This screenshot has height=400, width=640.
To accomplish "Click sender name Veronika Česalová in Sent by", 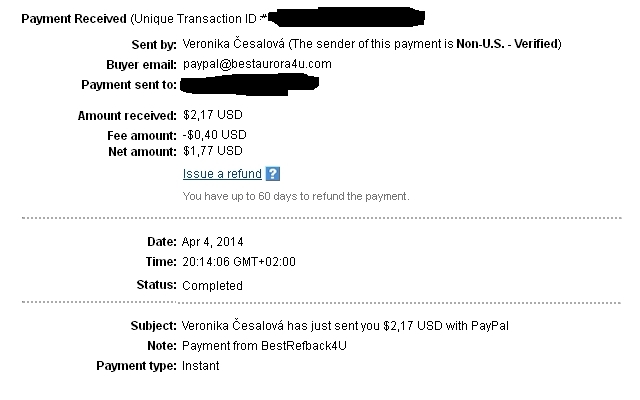I will pos(233,44).
